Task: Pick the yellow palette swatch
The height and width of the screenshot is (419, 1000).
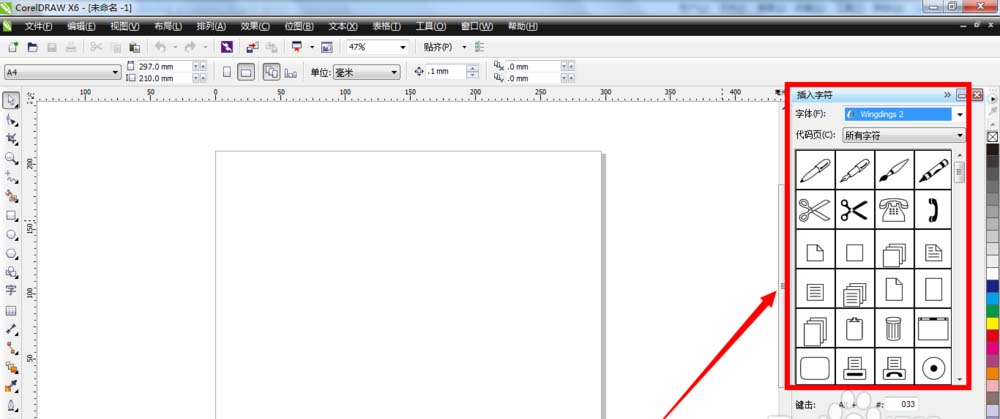Action: (992, 323)
